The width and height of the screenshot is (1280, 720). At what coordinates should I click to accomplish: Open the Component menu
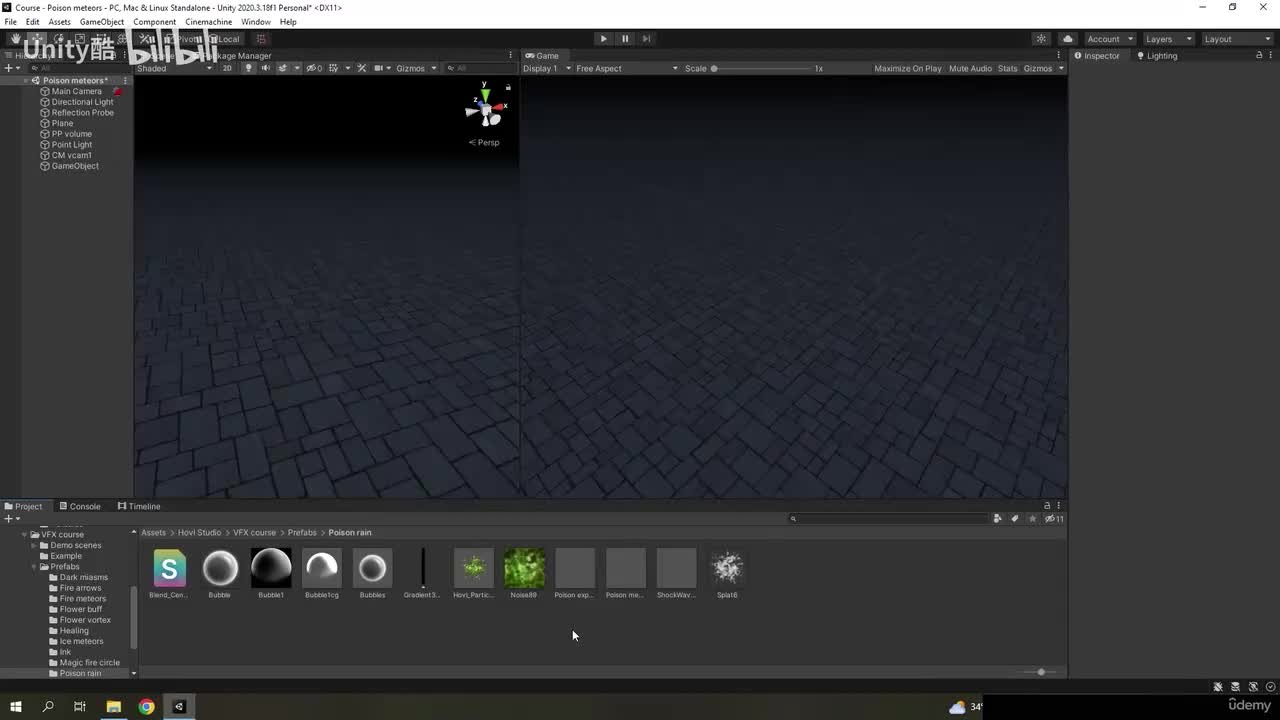[154, 22]
